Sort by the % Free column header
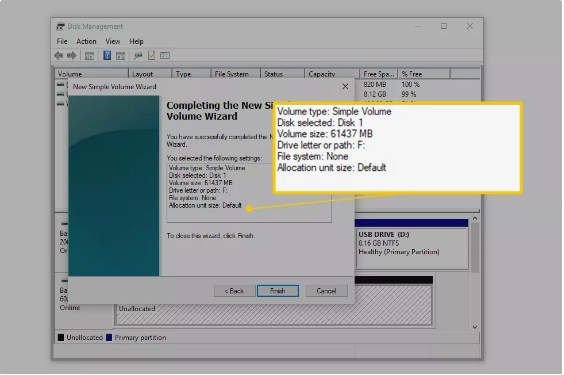 424,74
